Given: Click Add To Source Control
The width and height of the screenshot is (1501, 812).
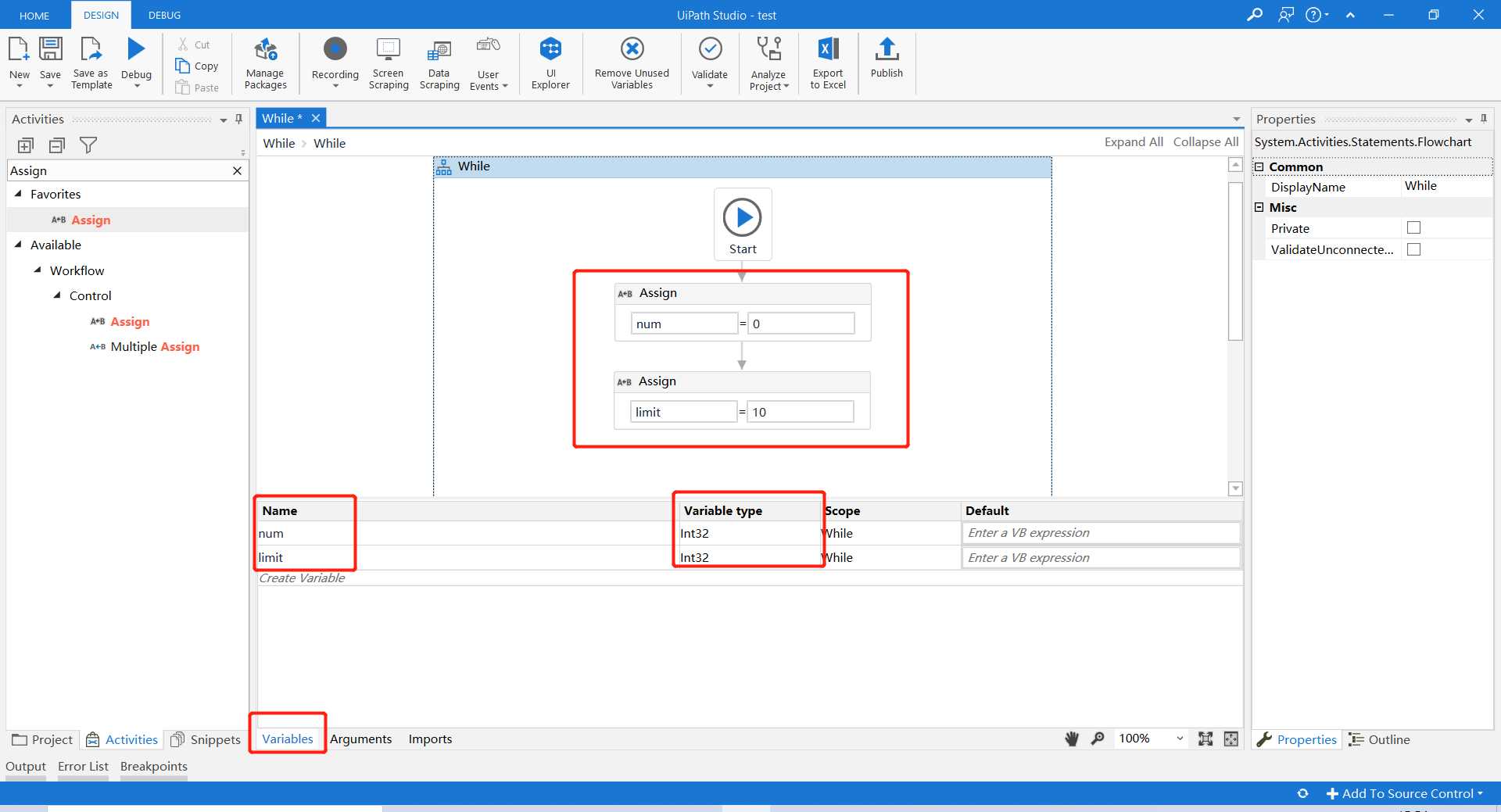Looking at the screenshot, I should [x=1405, y=793].
